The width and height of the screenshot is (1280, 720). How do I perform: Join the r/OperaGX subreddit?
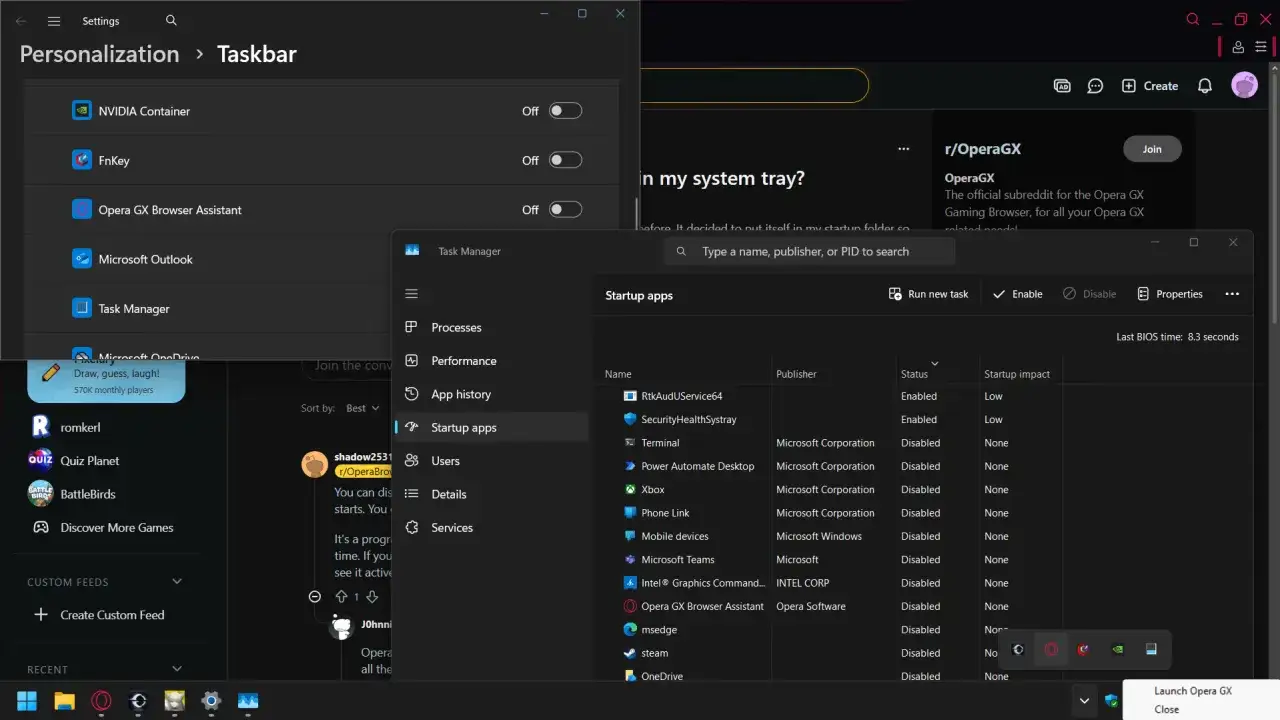[x=1152, y=149]
